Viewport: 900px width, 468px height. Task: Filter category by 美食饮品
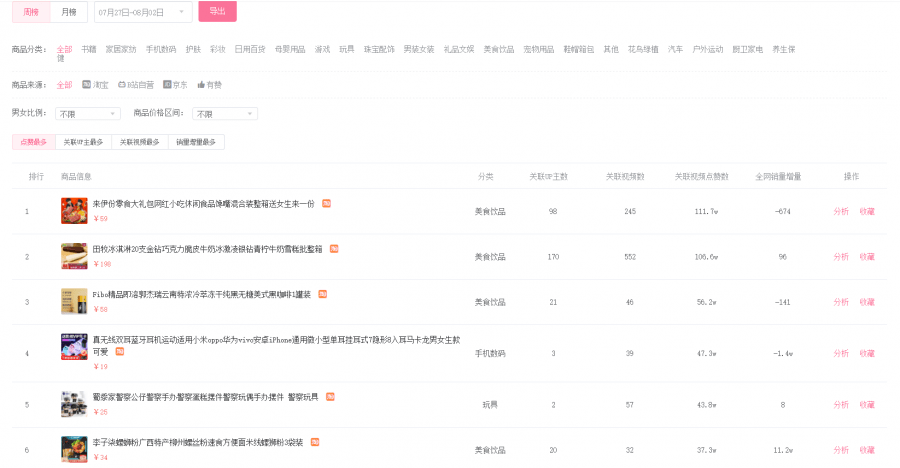[x=499, y=49]
